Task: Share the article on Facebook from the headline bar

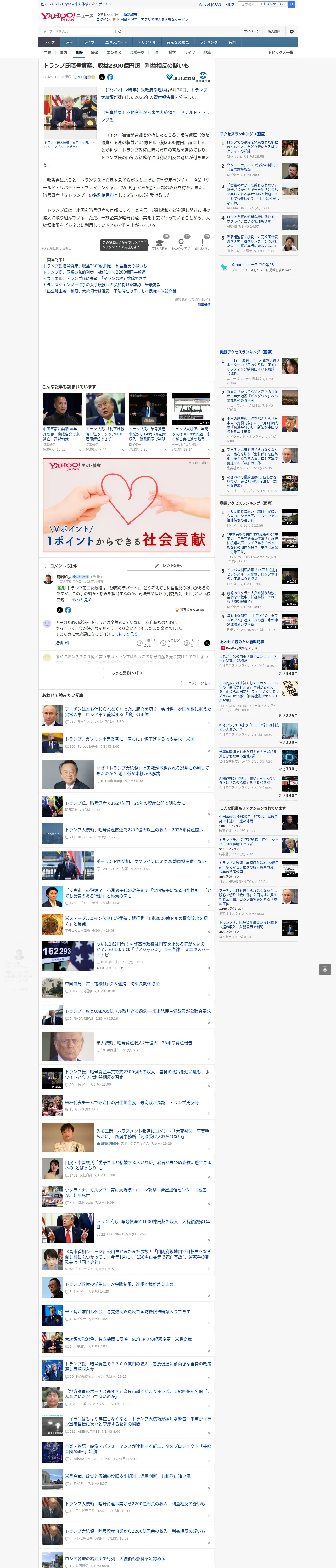Action: point(110,77)
